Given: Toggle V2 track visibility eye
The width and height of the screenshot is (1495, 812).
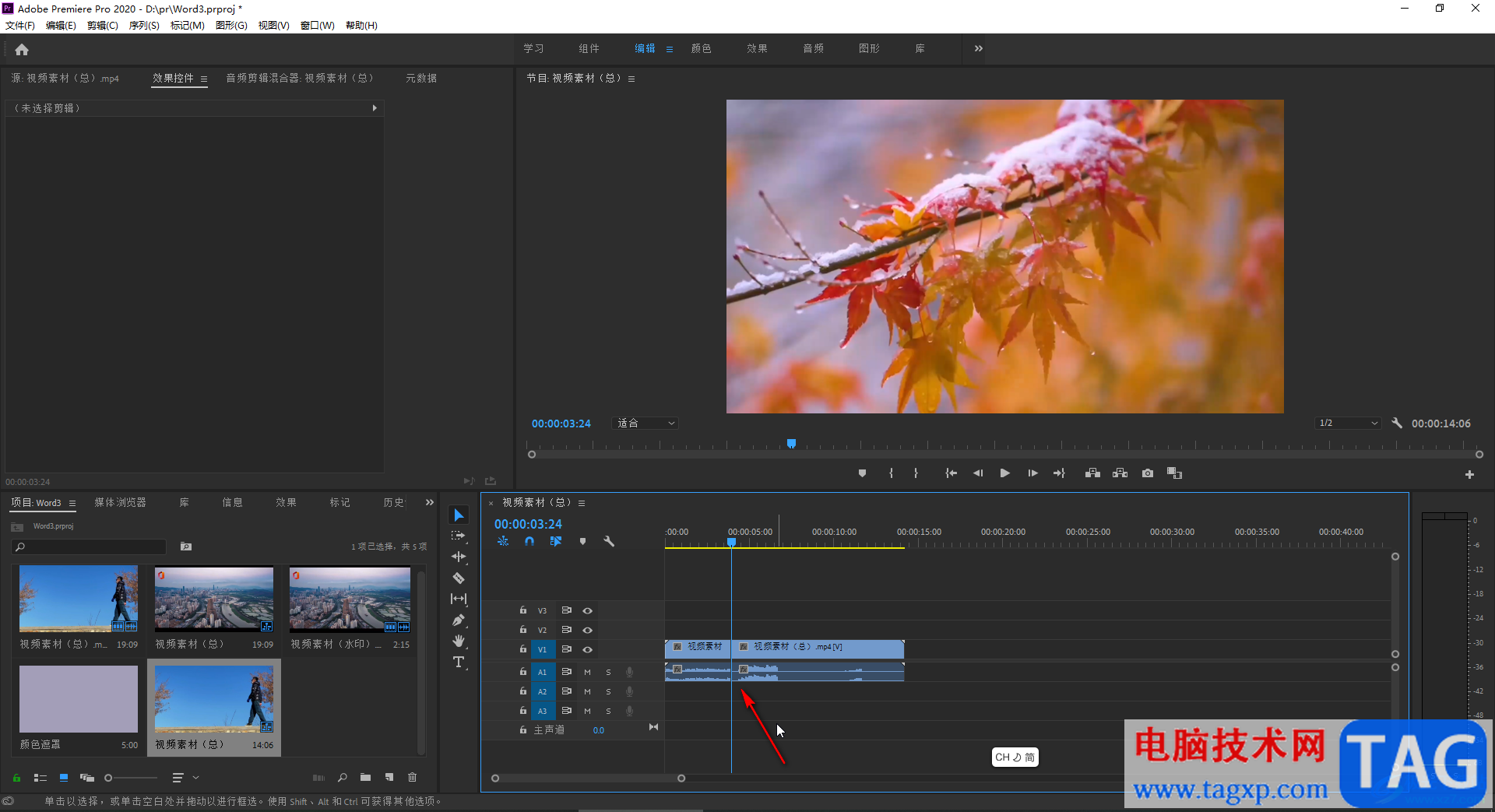Looking at the screenshot, I should pyautogui.click(x=588, y=631).
